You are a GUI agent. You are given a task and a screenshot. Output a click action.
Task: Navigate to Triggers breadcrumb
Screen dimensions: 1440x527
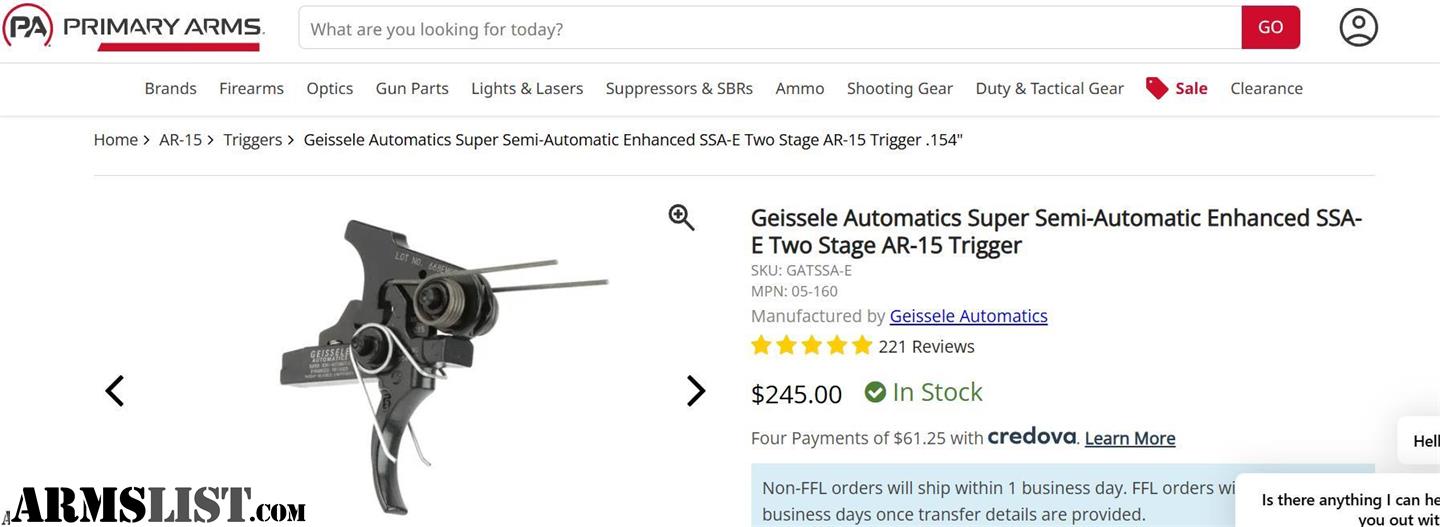tap(252, 140)
